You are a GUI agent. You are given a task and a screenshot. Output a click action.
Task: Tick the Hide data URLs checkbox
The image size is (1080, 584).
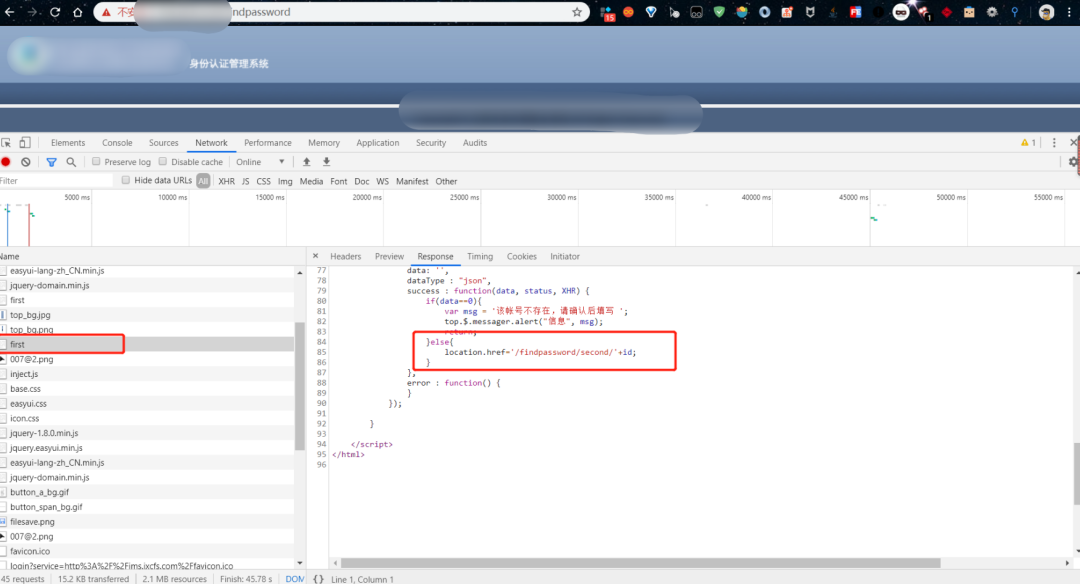click(125, 180)
